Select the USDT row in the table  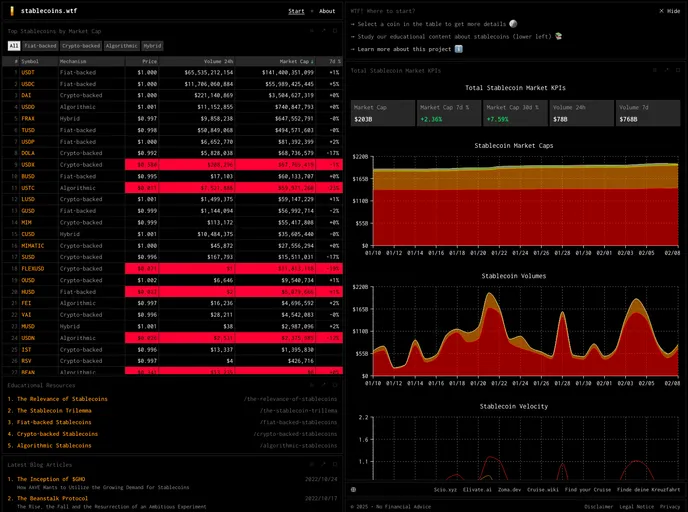click(x=172, y=72)
